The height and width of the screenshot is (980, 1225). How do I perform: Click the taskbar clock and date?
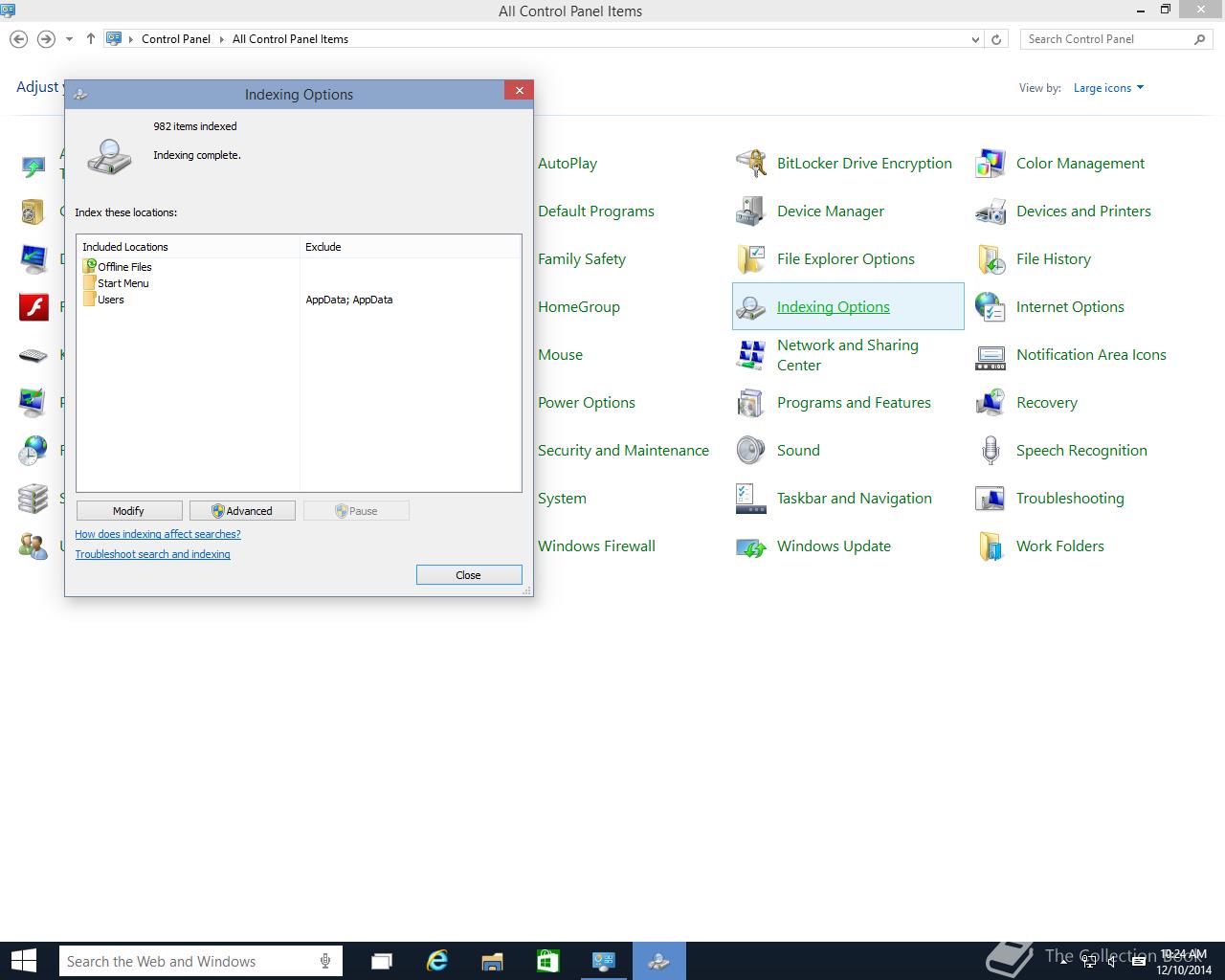(1184, 962)
